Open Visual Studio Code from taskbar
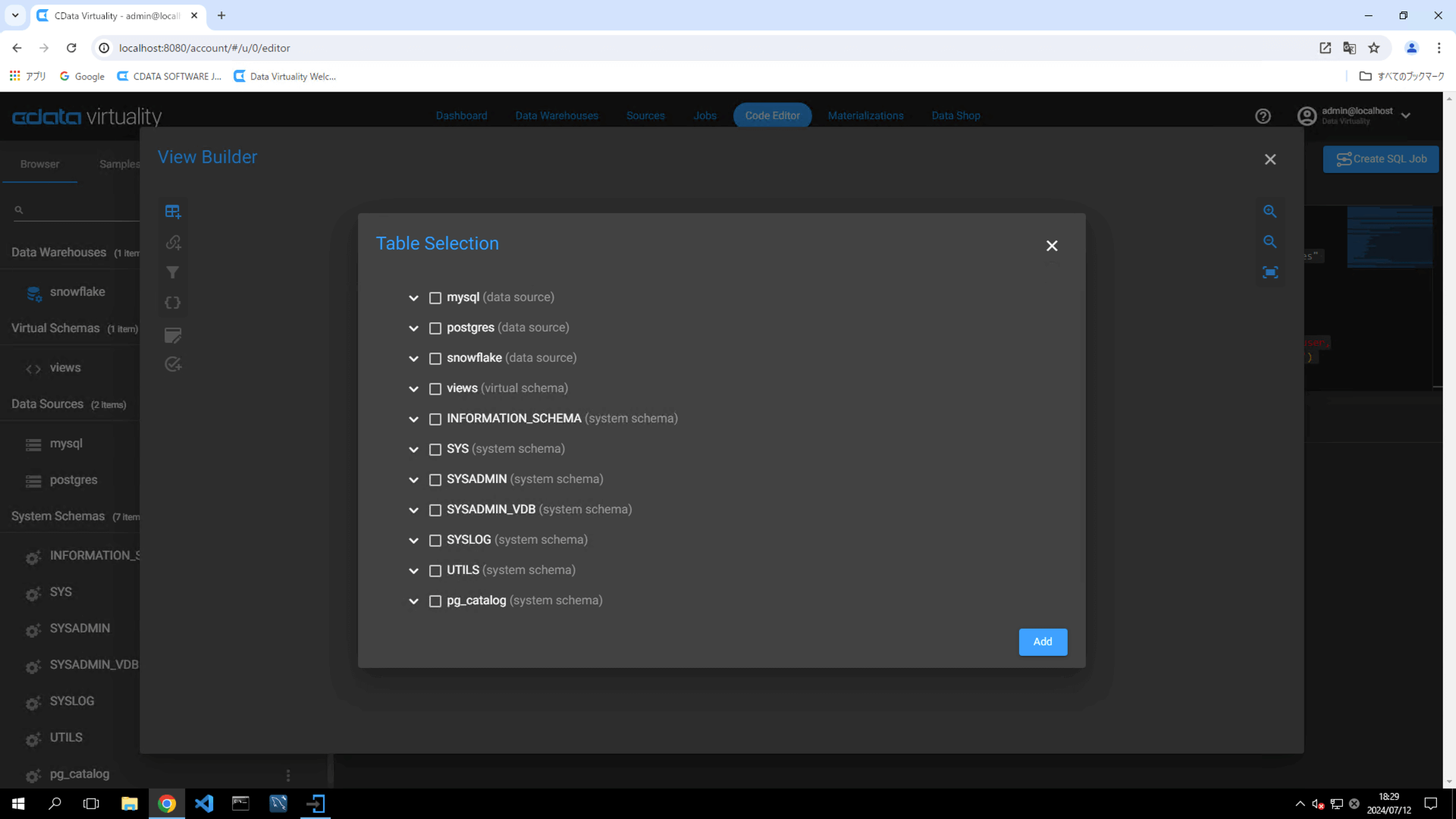The height and width of the screenshot is (819, 1456). tap(204, 803)
